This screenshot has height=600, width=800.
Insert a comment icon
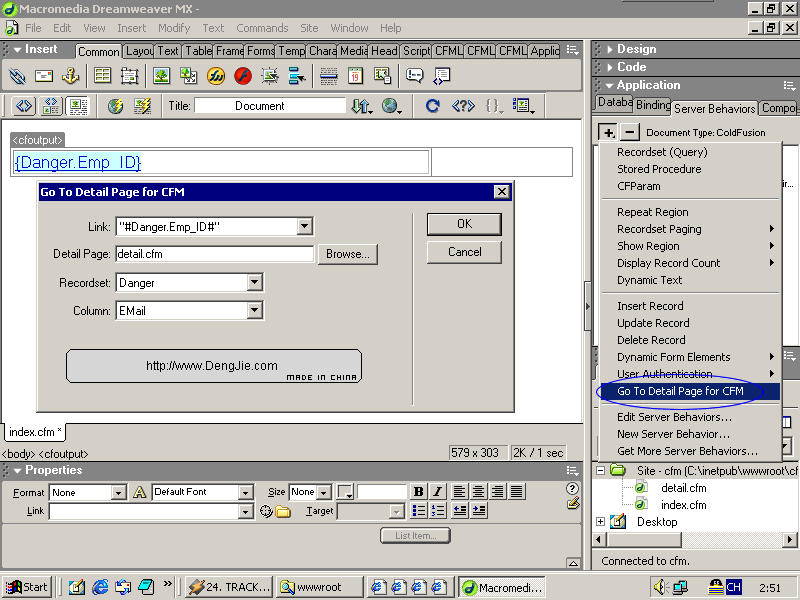[x=414, y=76]
